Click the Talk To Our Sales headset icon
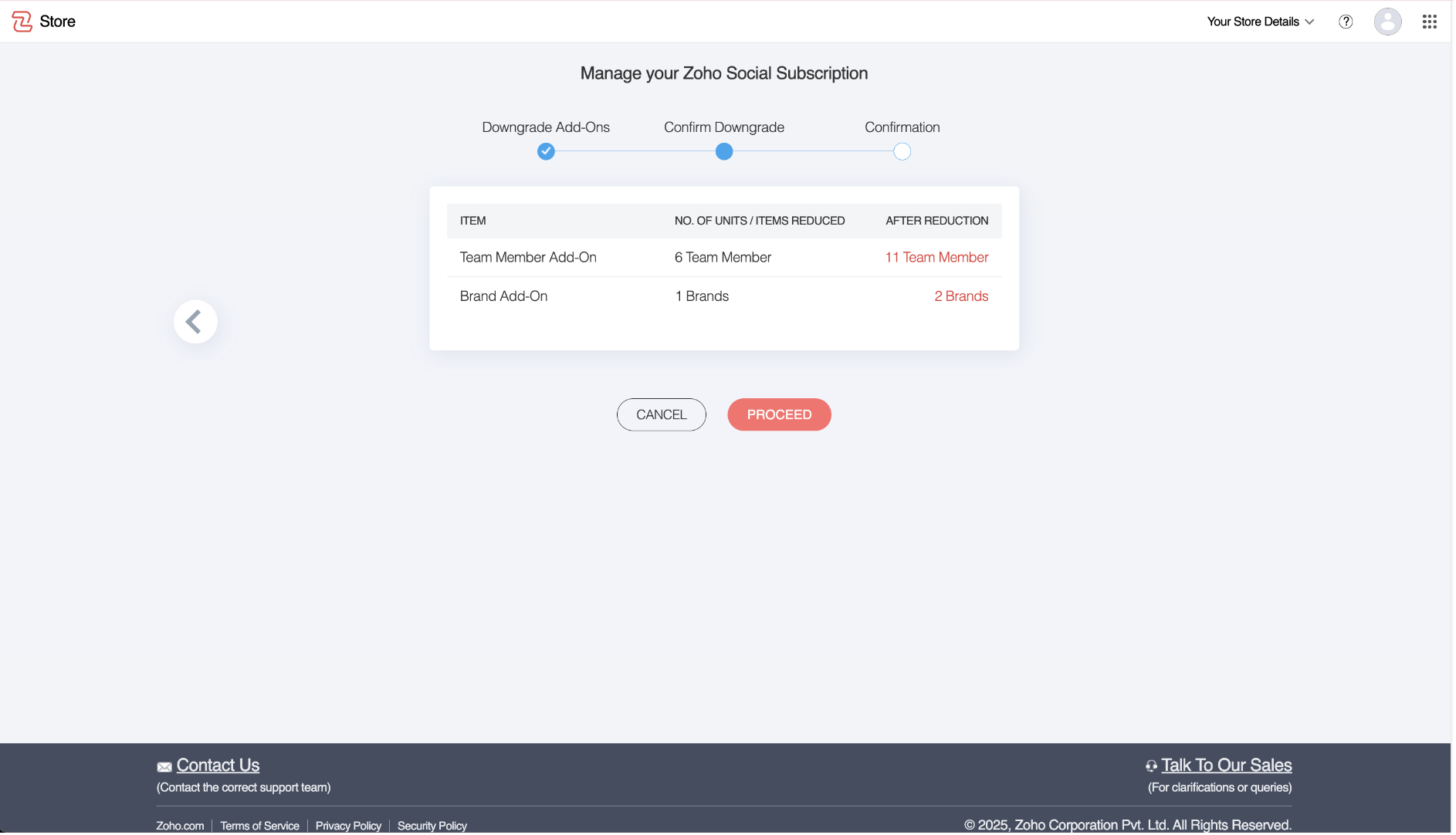Screen dimensions: 1456x835 coord(1151,766)
